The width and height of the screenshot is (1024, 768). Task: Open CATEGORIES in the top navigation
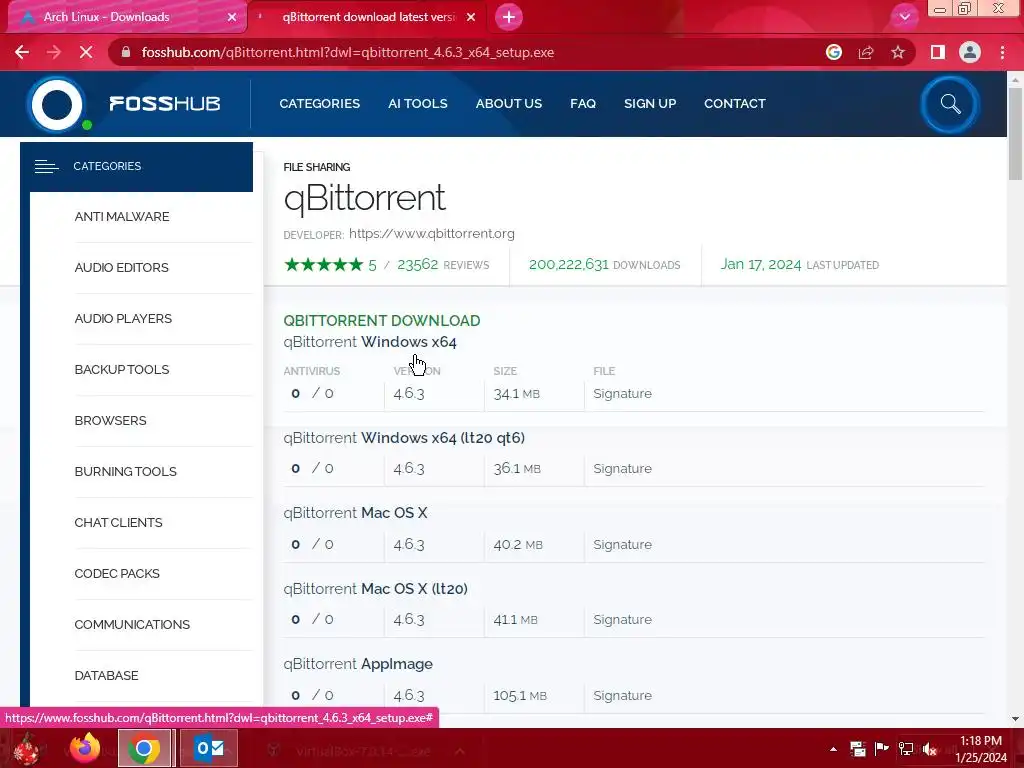(319, 104)
